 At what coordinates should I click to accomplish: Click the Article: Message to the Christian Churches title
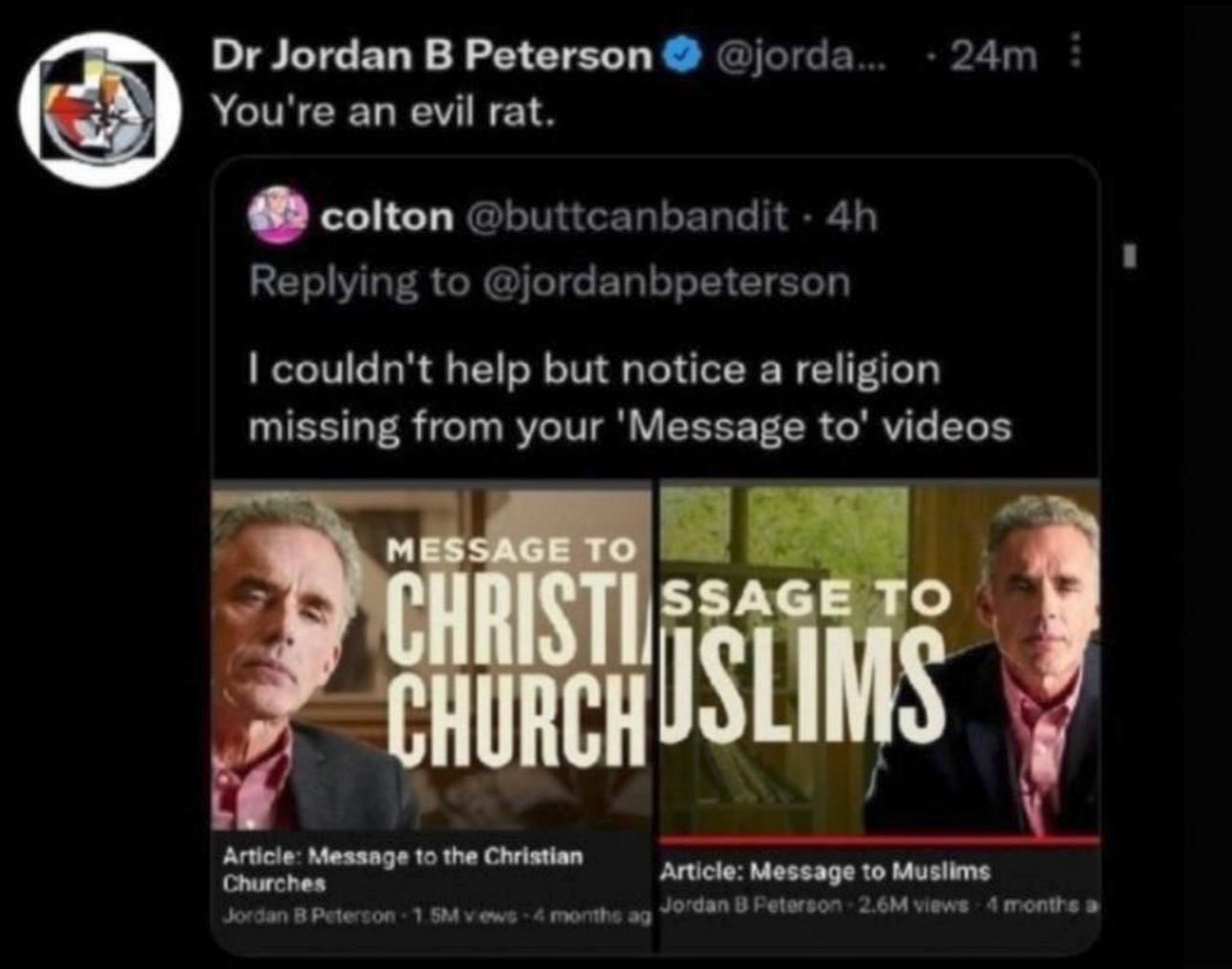point(402,869)
